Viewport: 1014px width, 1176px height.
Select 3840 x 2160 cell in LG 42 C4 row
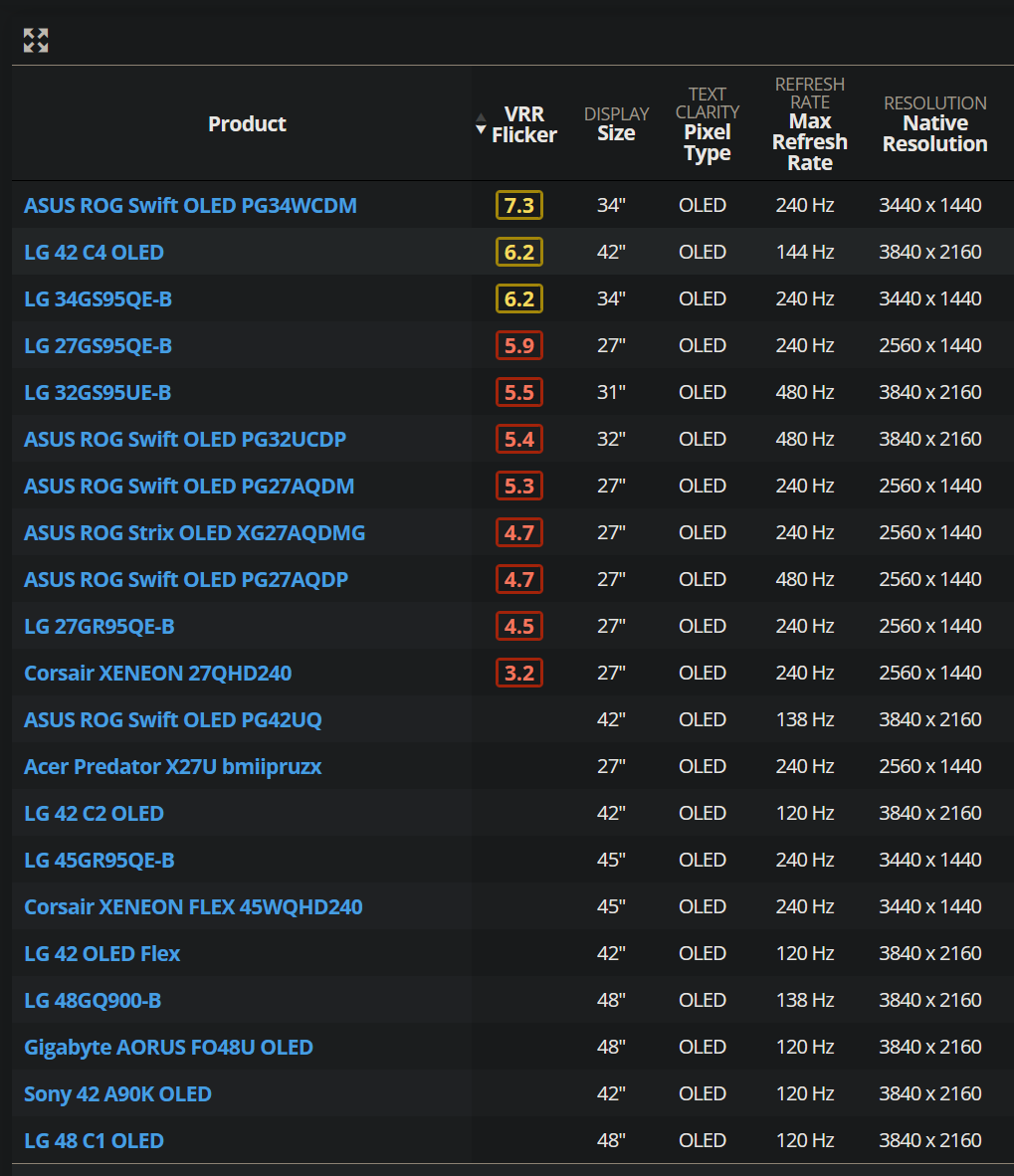point(930,252)
